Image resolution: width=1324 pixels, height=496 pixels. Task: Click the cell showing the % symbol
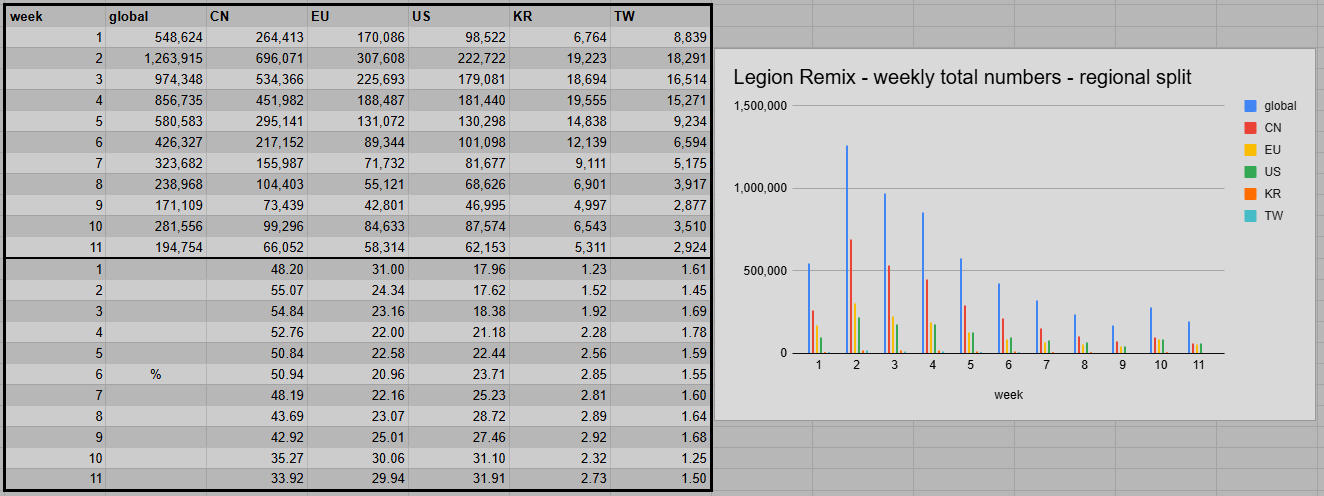click(x=155, y=374)
